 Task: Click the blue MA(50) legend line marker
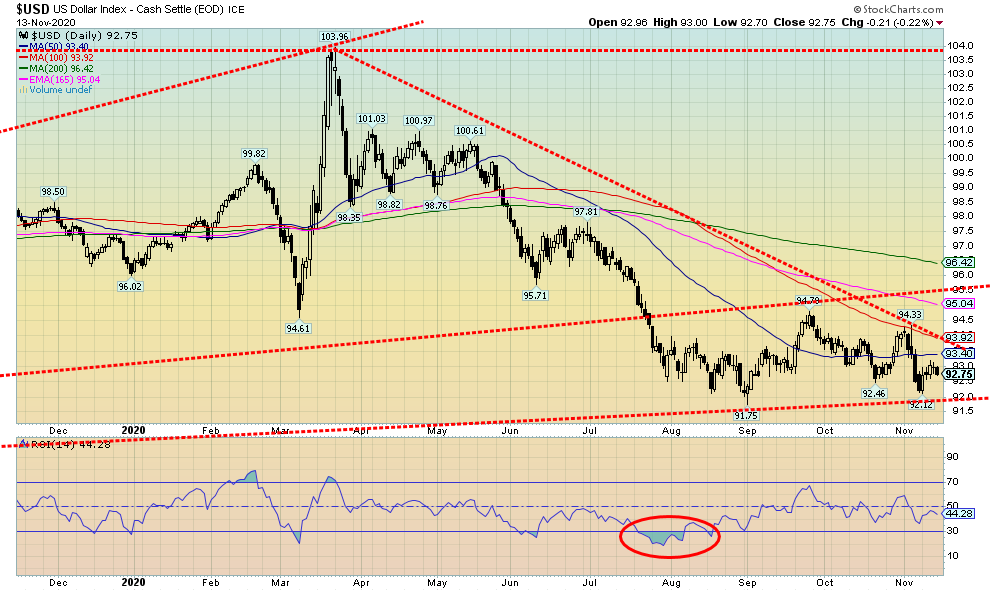coord(24,47)
